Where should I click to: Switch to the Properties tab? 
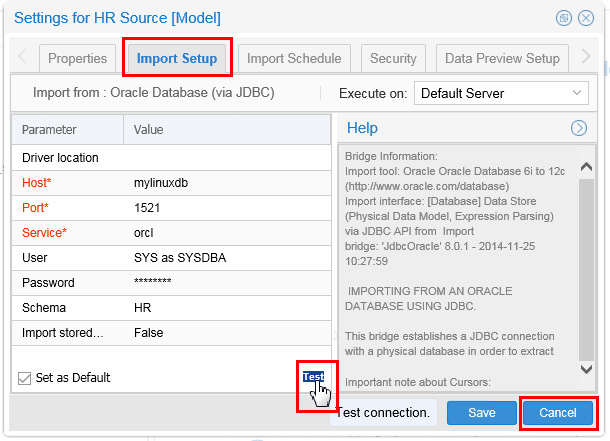click(x=77, y=58)
